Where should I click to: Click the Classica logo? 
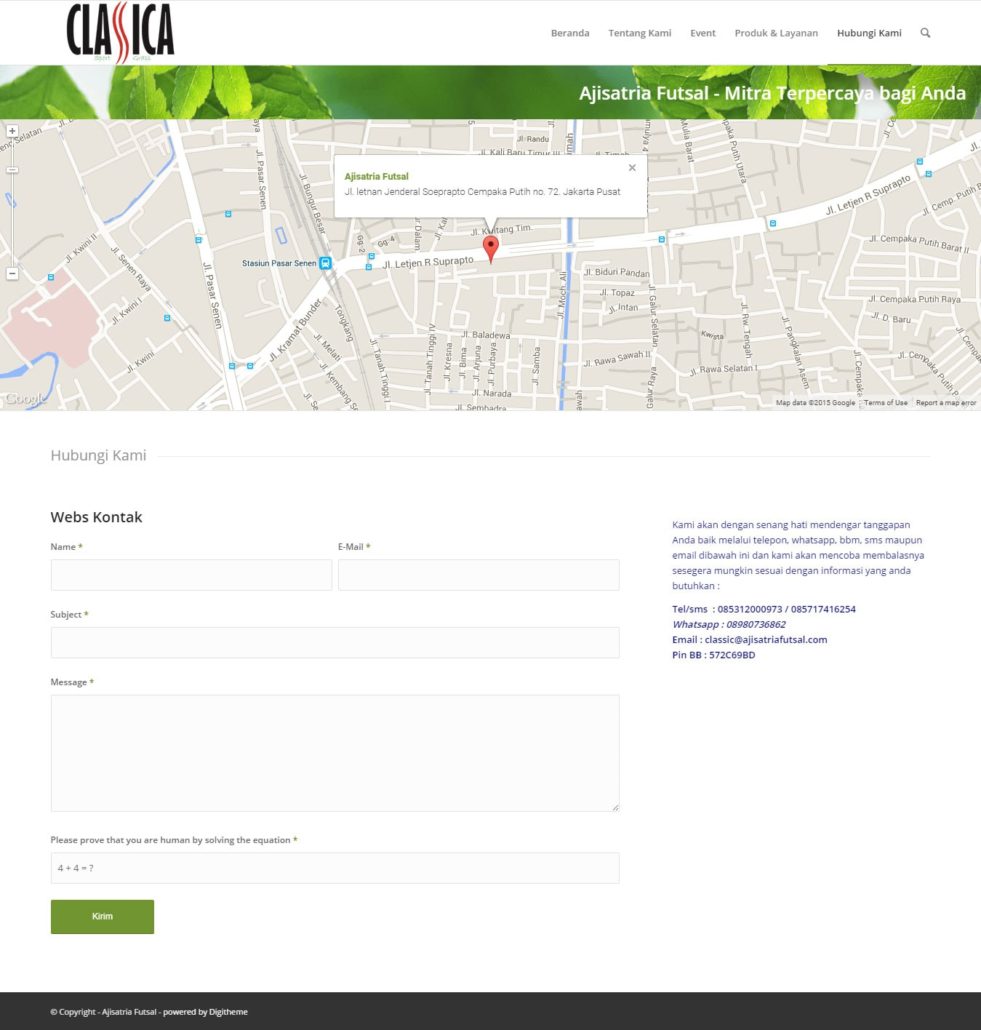120,33
